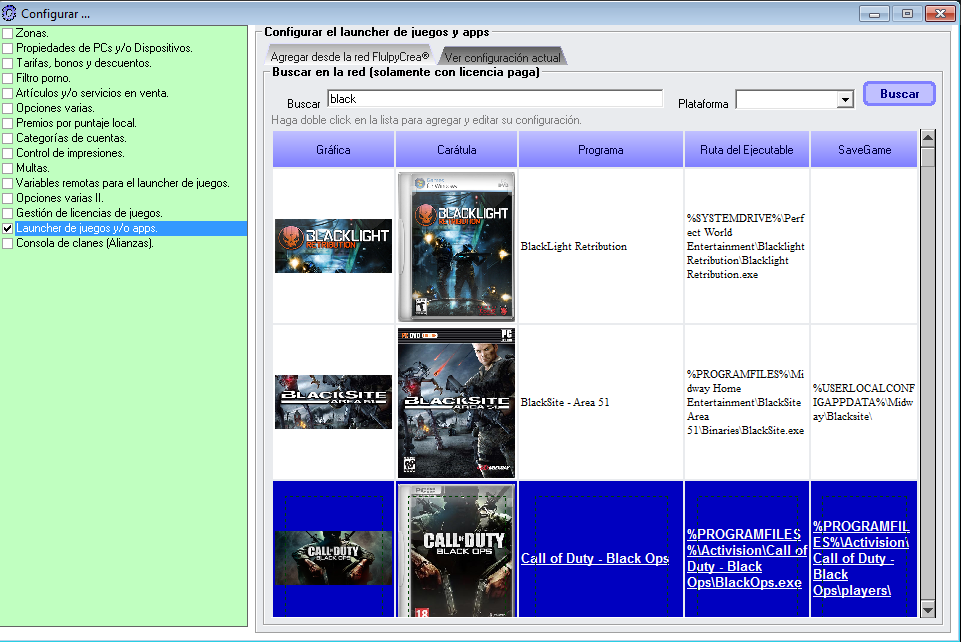Check the Multas checkbox
Screen dimensions: 961x642
click(7, 168)
